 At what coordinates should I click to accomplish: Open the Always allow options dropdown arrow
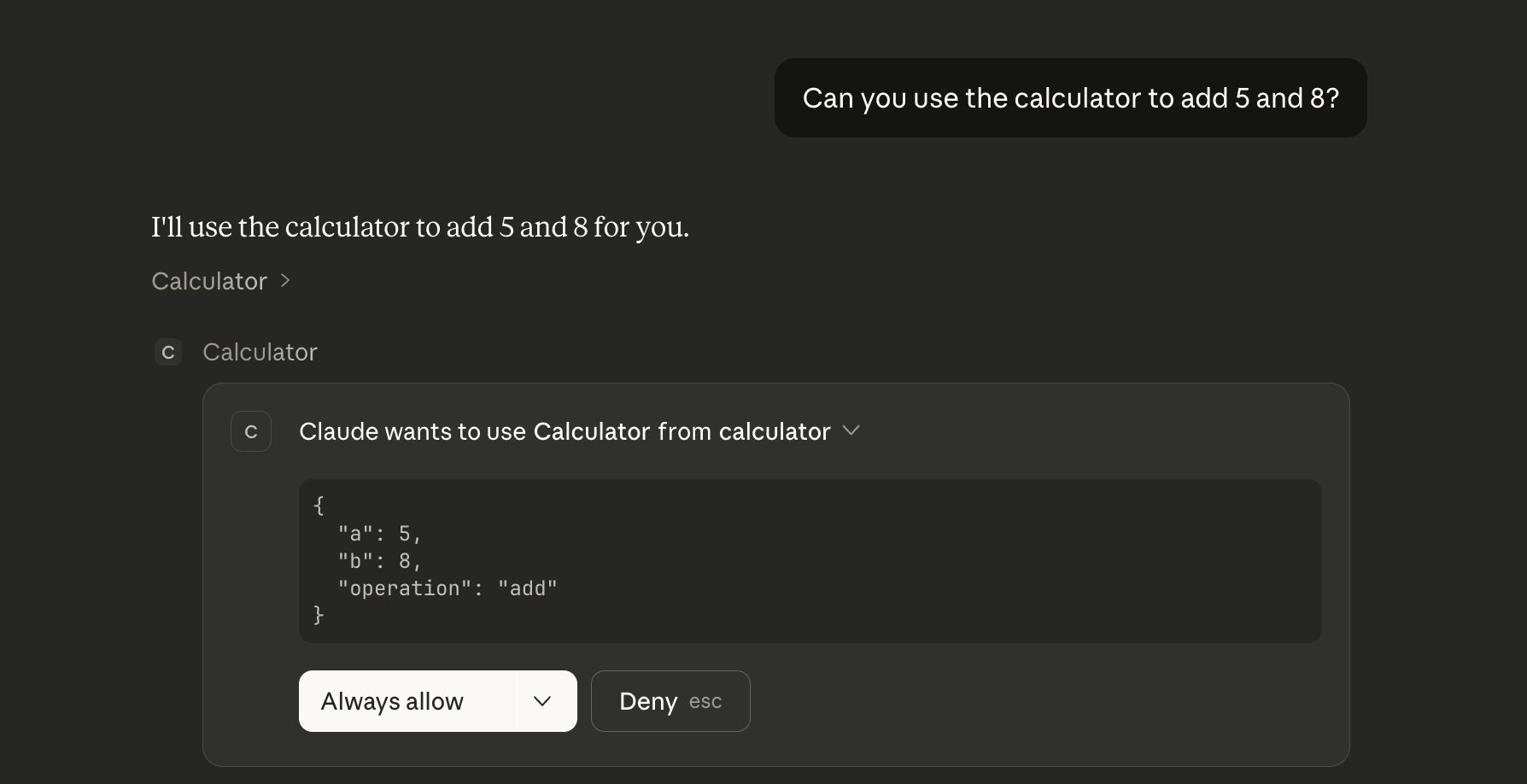(x=543, y=701)
